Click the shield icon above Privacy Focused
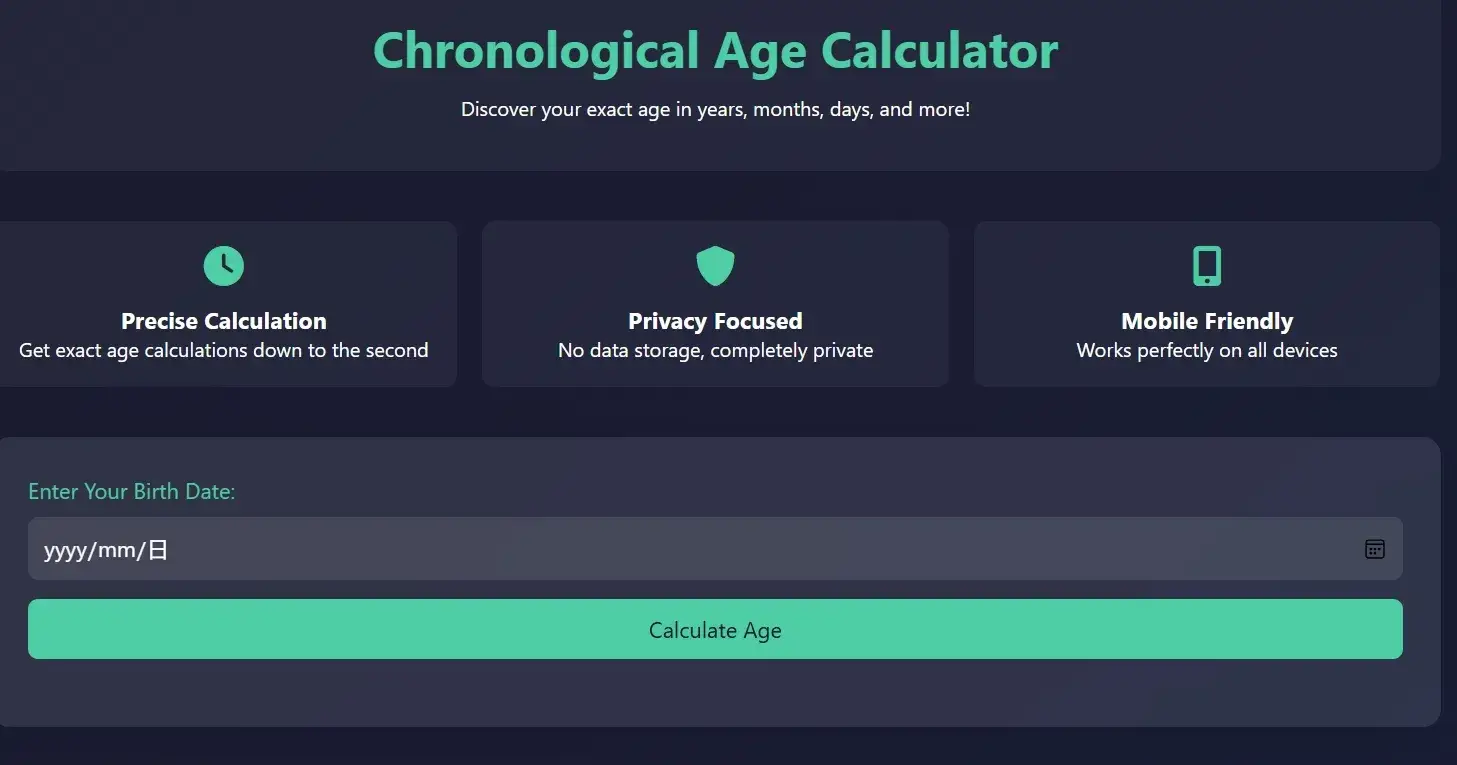Image resolution: width=1457 pixels, height=765 pixels. (715, 265)
